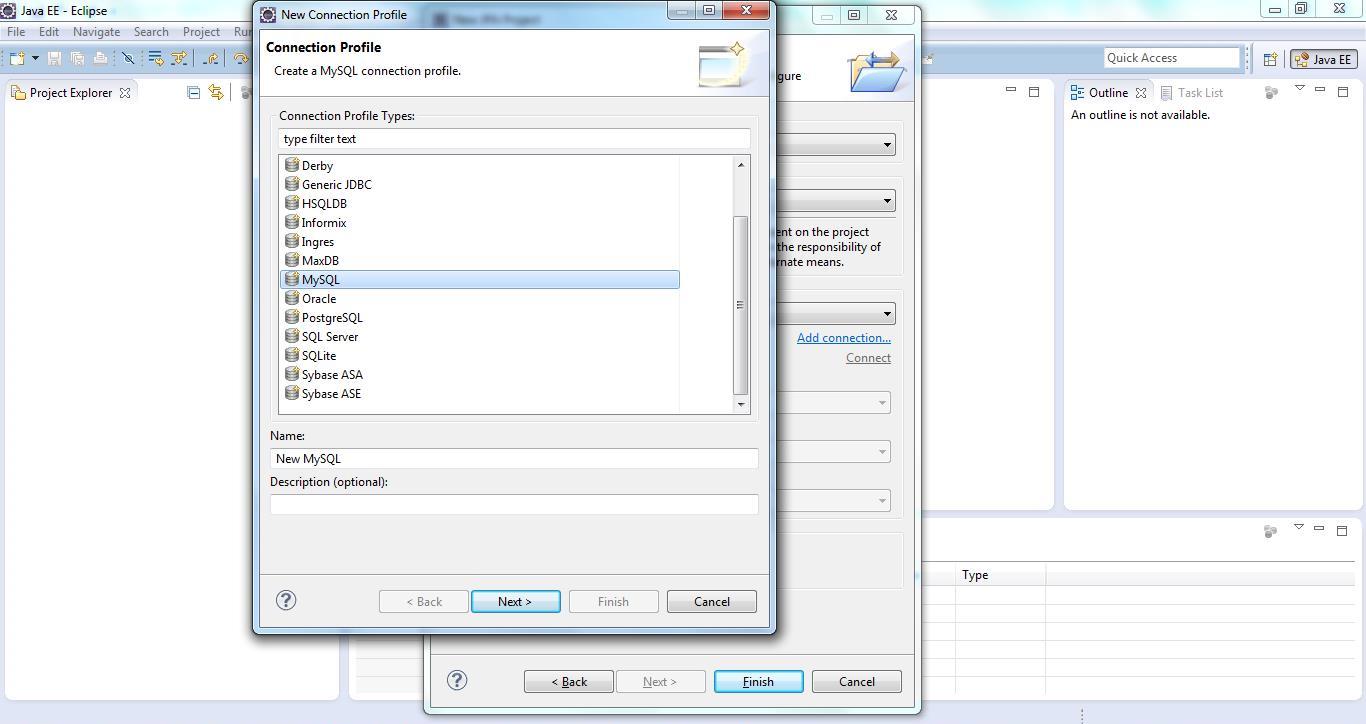Select the Task List view tab
This screenshot has width=1366, height=724.
point(1191,92)
